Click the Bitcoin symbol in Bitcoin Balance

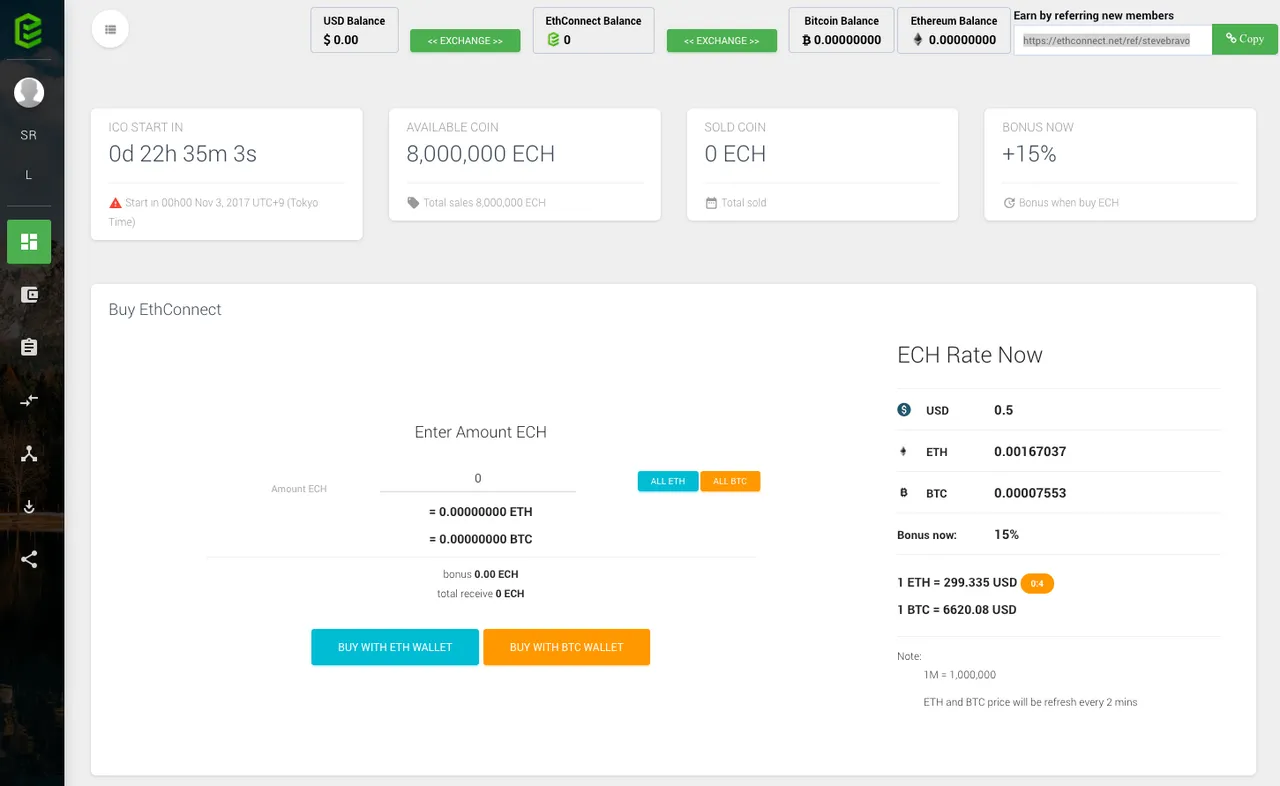[x=807, y=40]
